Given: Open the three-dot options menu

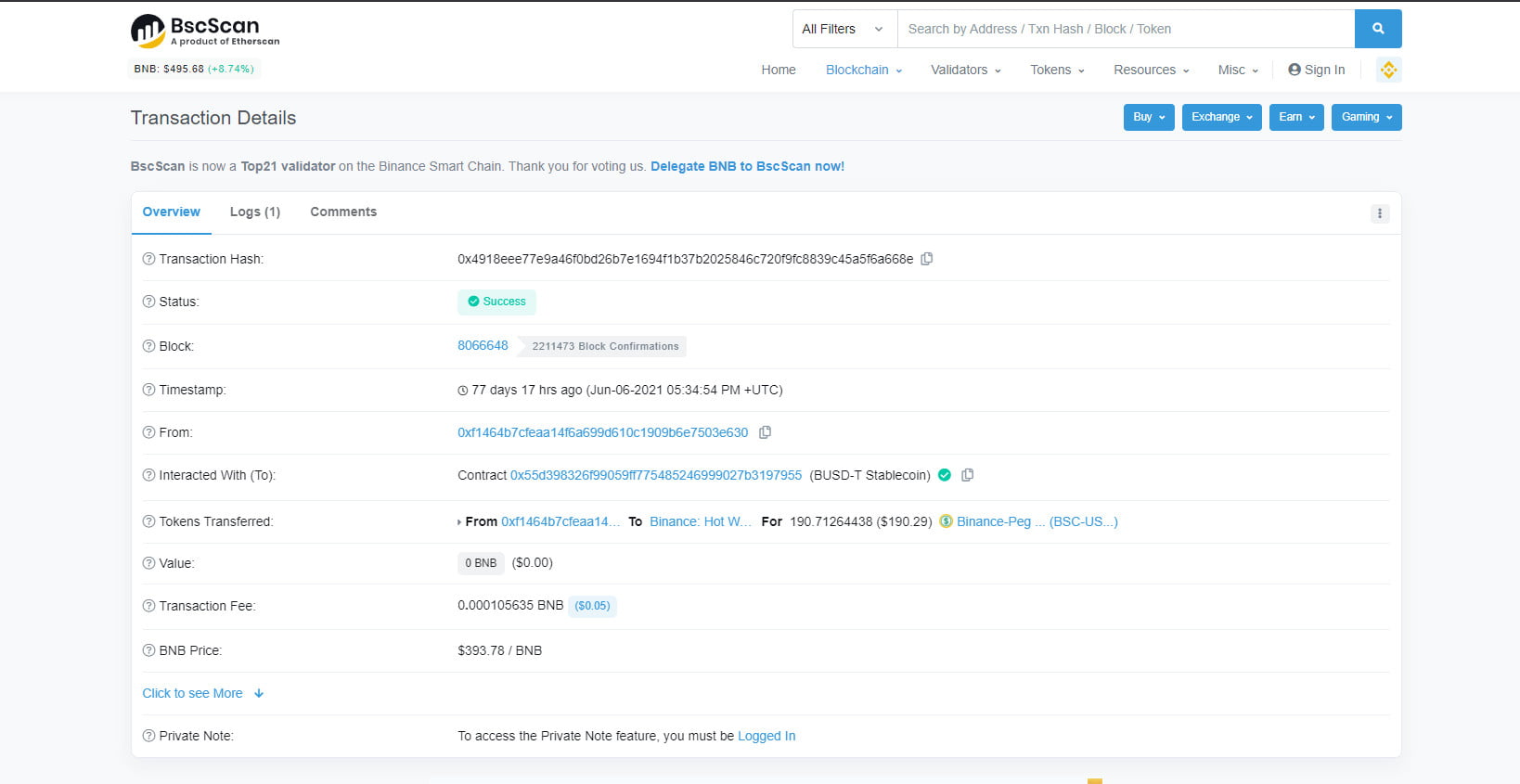Looking at the screenshot, I should [x=1380, y=213].
